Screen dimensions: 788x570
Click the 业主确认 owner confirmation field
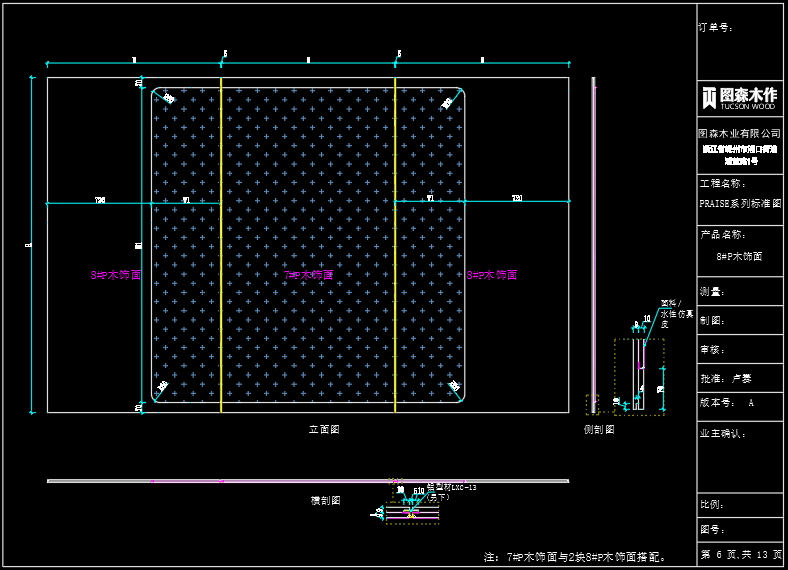click(722, 434)
